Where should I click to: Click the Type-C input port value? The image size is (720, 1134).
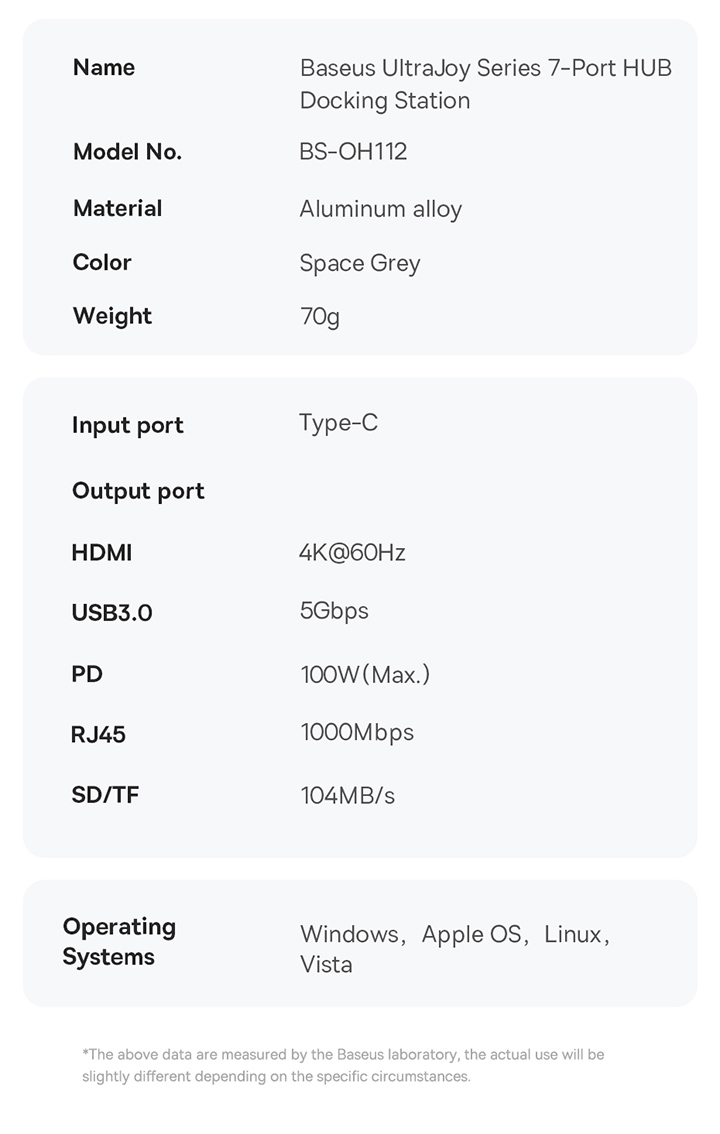coord(338,423)
